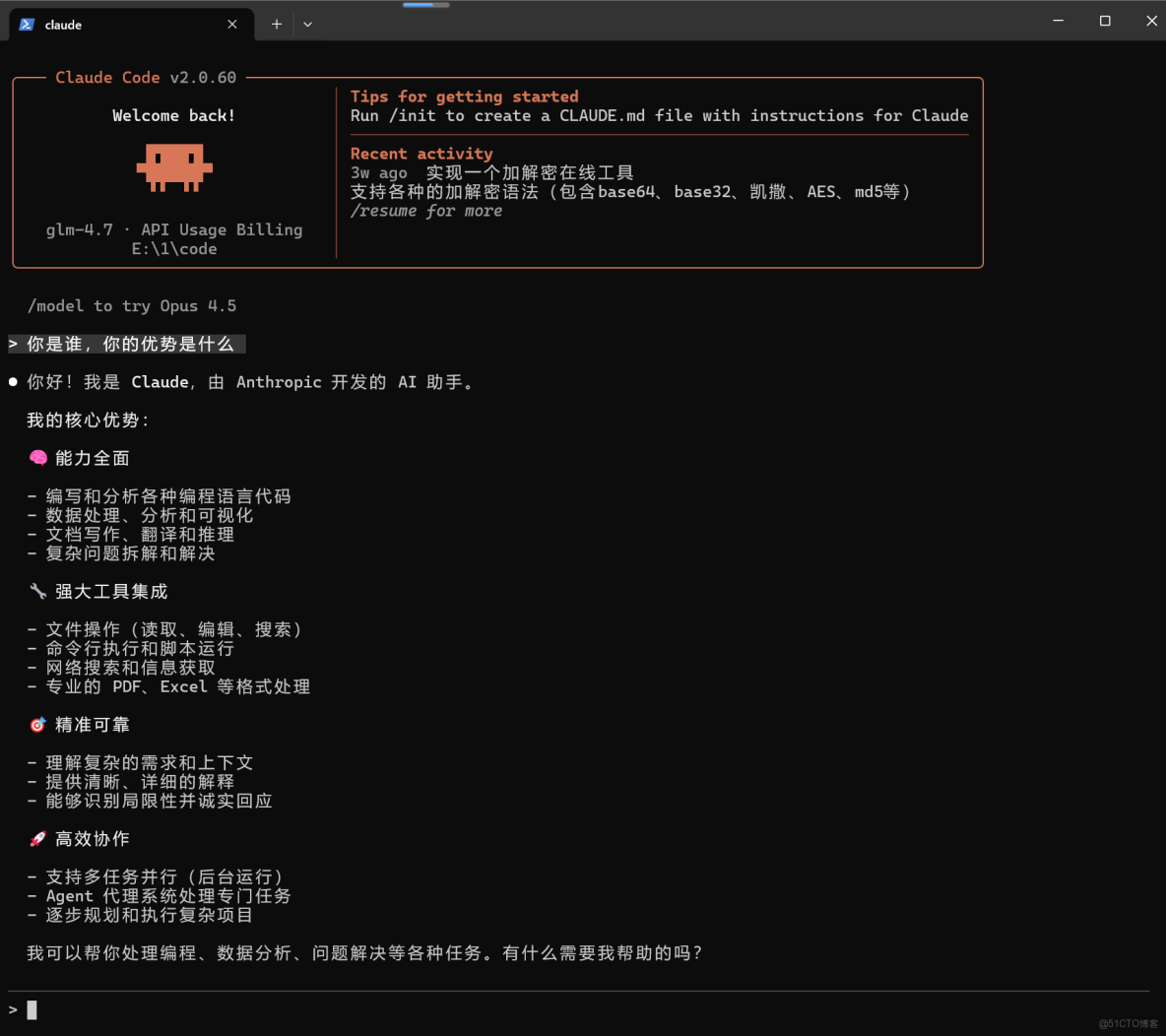The height and width of the screenshot is (1036, 1166).
Task: Click the brain emoji beside 能力全面
Action: click(36, 457)
